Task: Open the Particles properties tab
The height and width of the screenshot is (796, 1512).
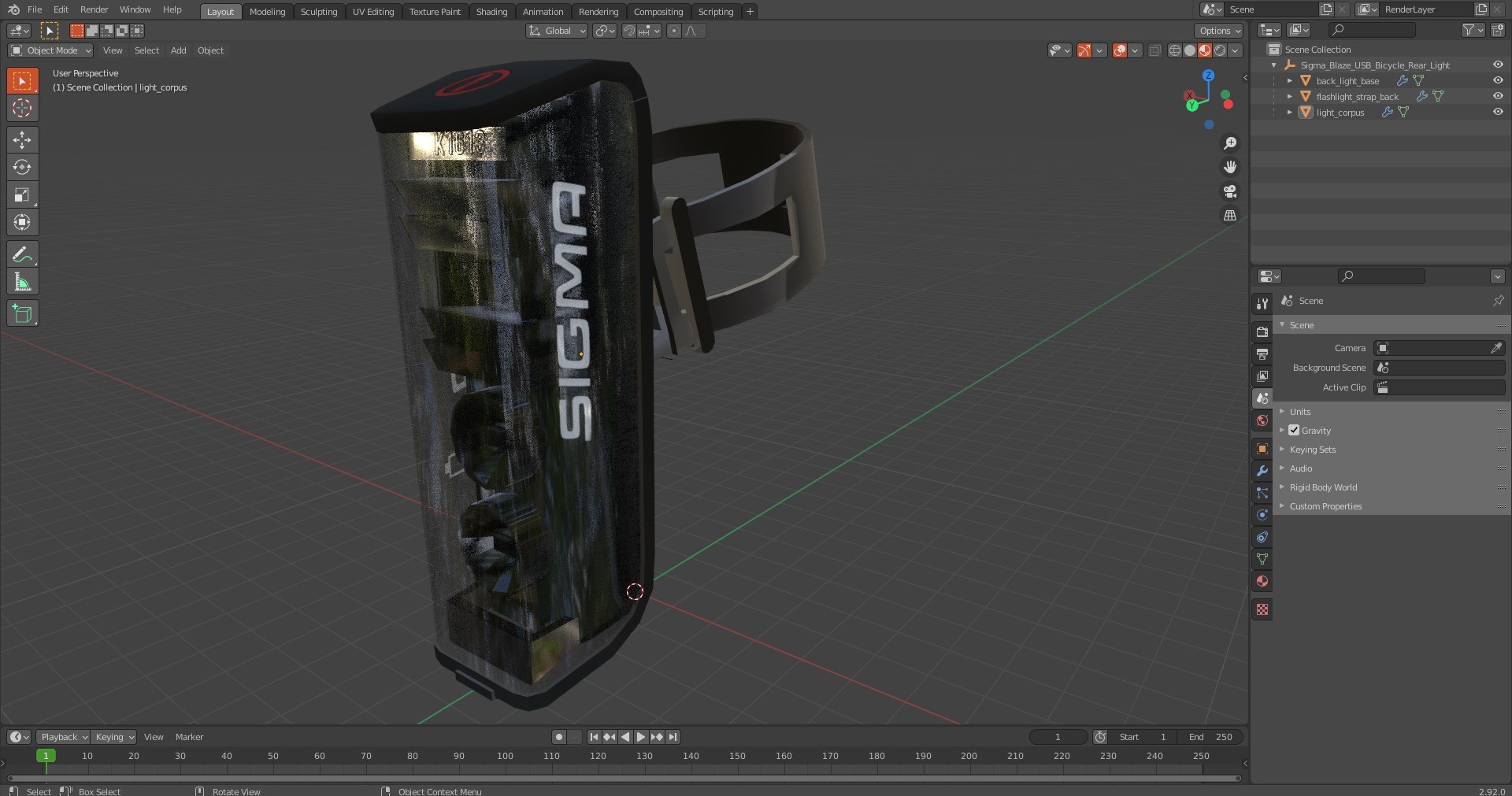Action: tap(1262, 493)
